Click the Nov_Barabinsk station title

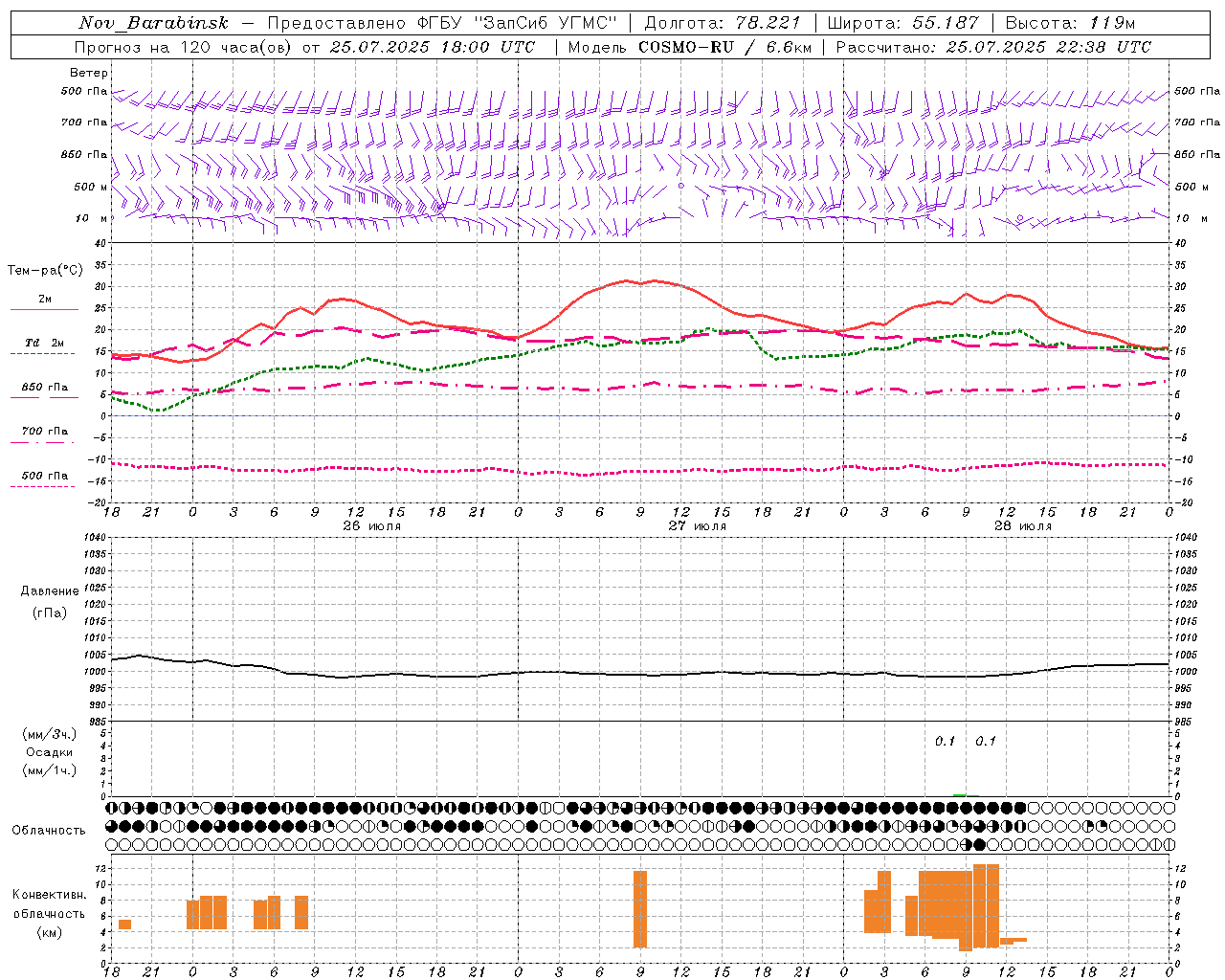pos(153,23)
